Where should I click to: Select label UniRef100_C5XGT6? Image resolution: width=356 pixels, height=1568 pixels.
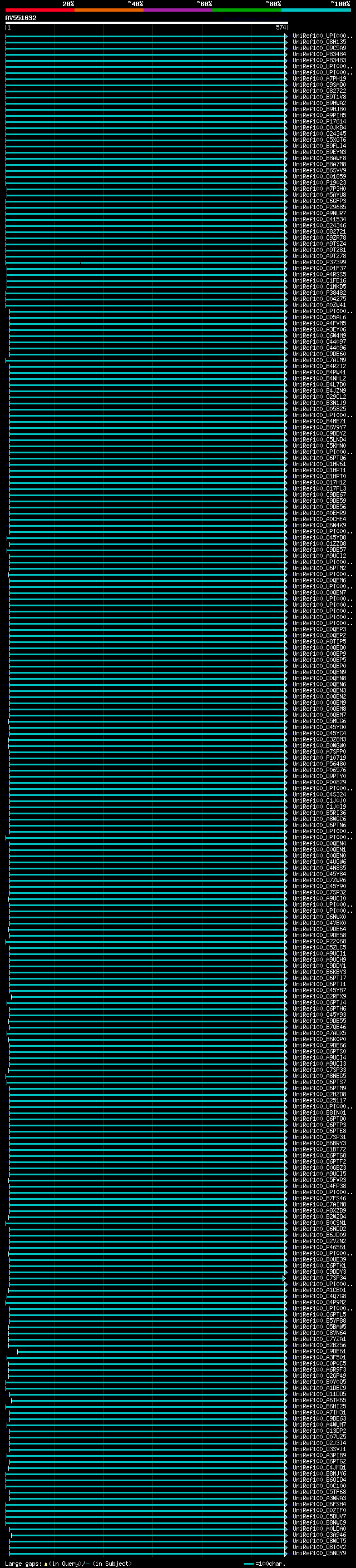319,140
